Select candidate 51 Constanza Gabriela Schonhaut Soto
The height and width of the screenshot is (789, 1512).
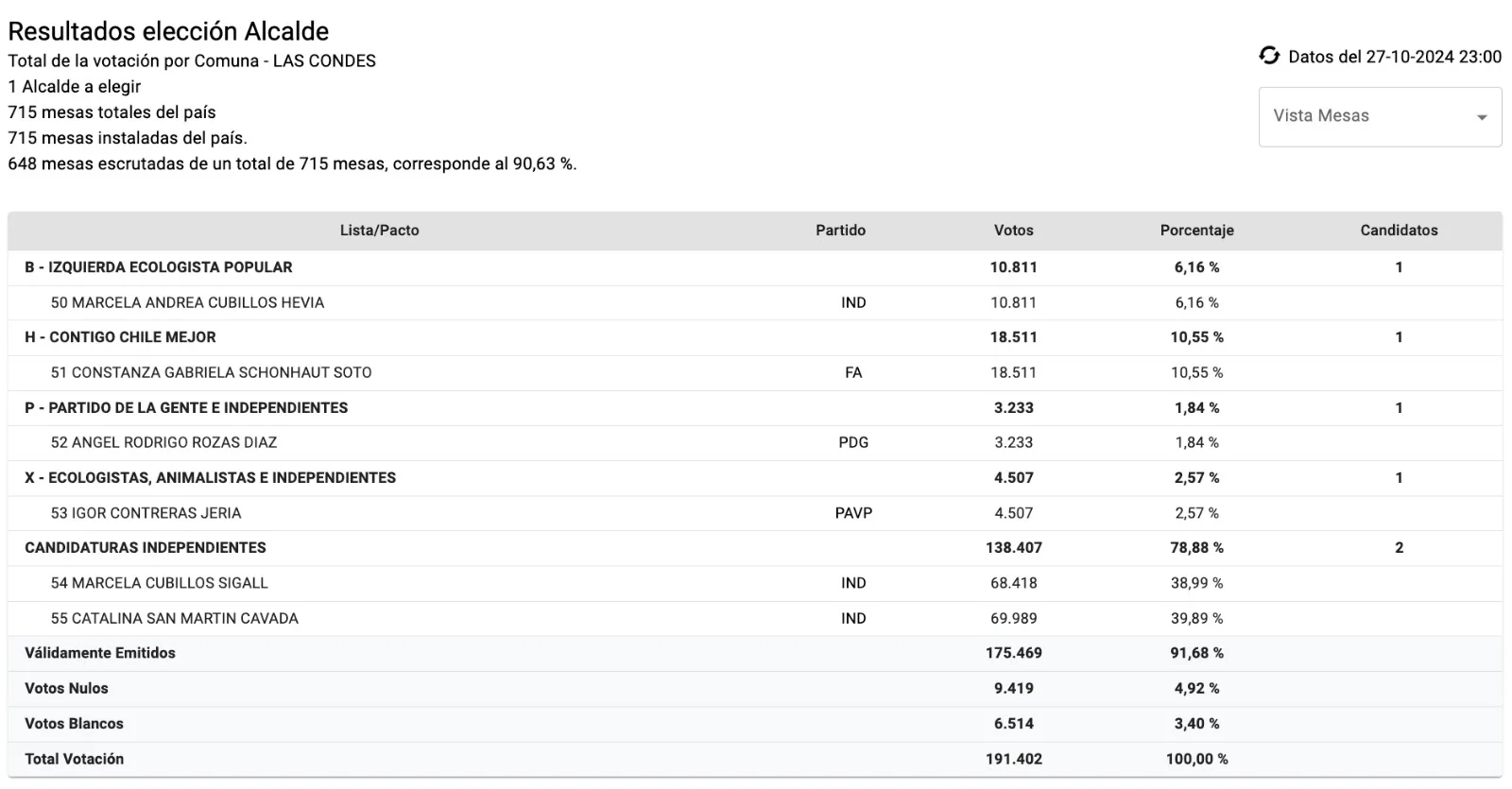pyautogui.click(x=755, y=372)
